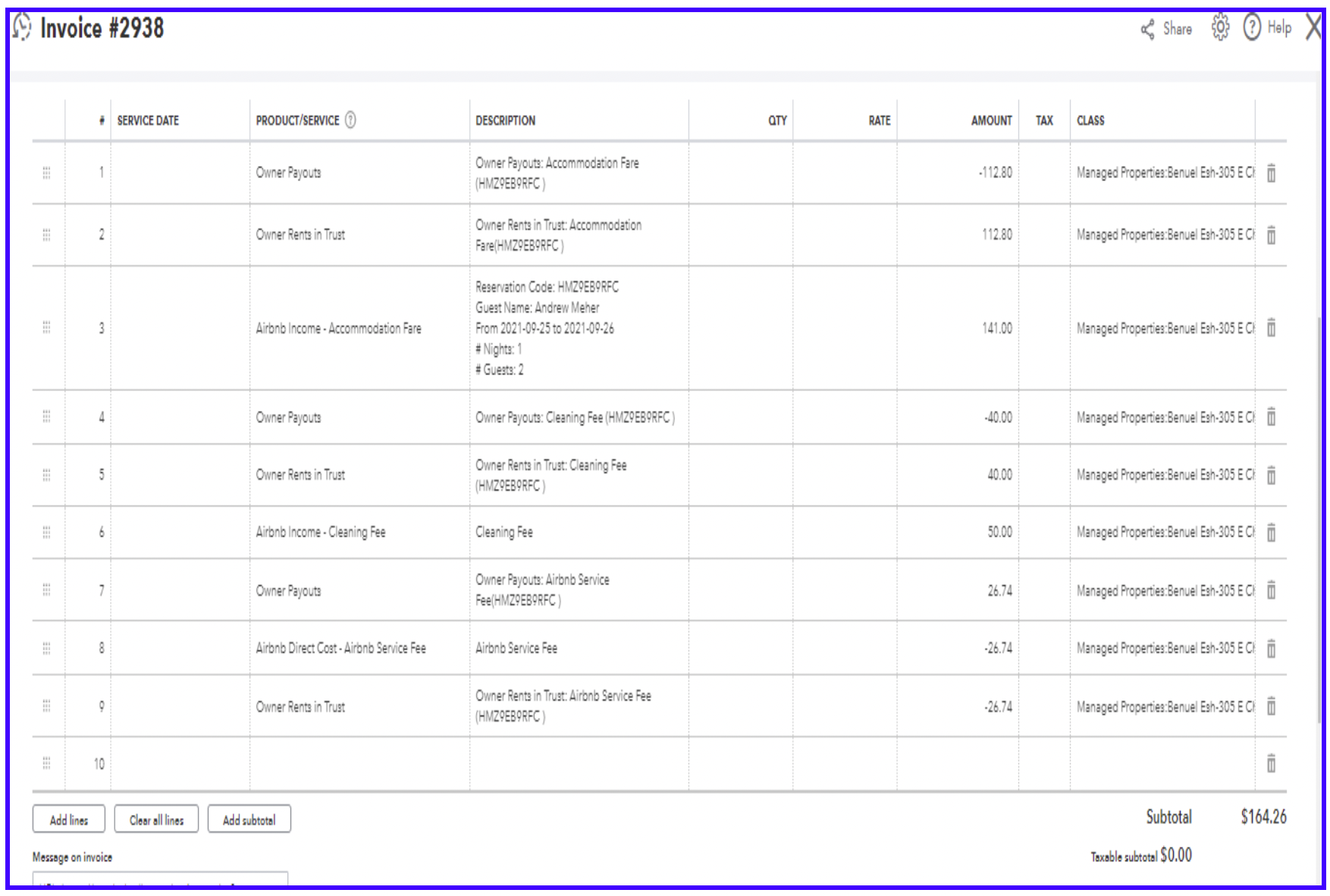Delete line 3 Accommodation Fare row
This screenshot has width=1330, height=896.
coord(1271,328)
